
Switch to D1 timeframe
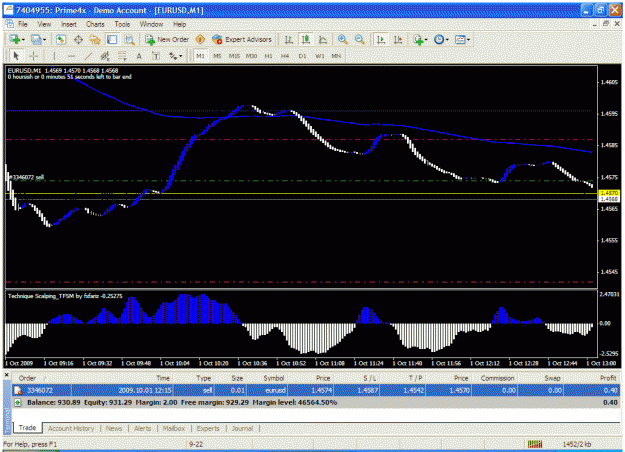302,56
